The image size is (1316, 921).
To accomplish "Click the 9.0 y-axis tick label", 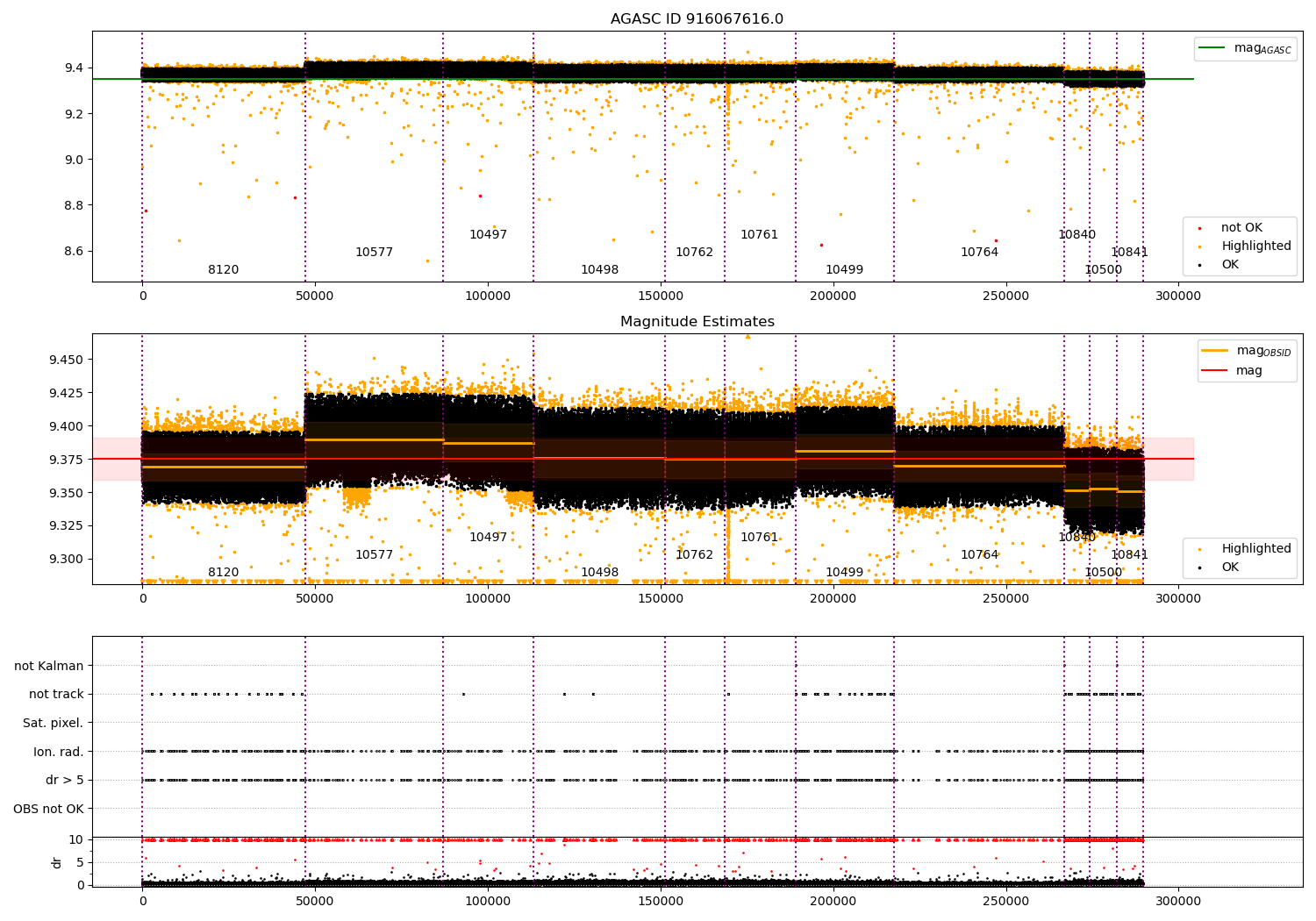I will 74,160.
